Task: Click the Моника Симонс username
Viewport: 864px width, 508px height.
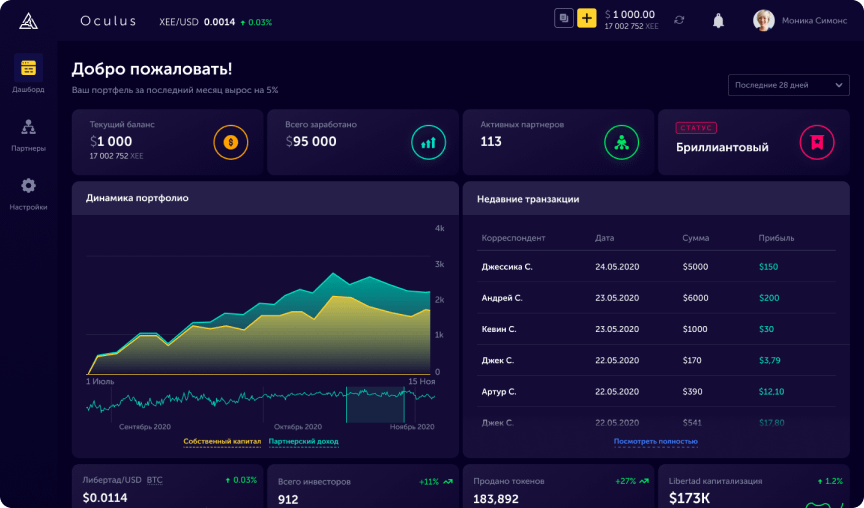Action: pyautogui.click(x=814, y=21)
